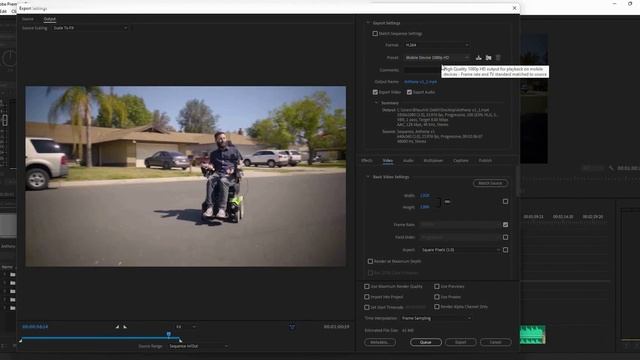The height and width of the screenshot is (360, 640).
Task: Open the Publish tab
Action: point(485,160)
